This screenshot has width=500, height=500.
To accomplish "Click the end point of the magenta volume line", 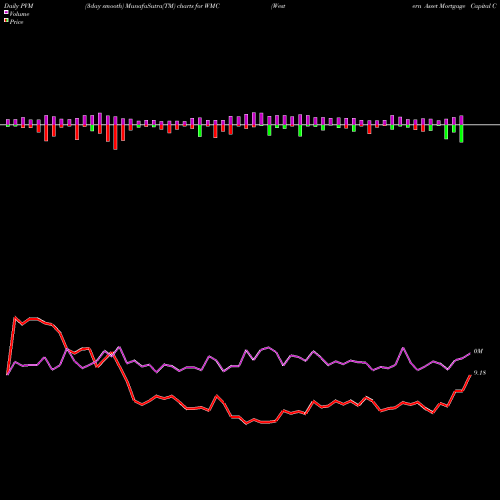I will (470, 354).
